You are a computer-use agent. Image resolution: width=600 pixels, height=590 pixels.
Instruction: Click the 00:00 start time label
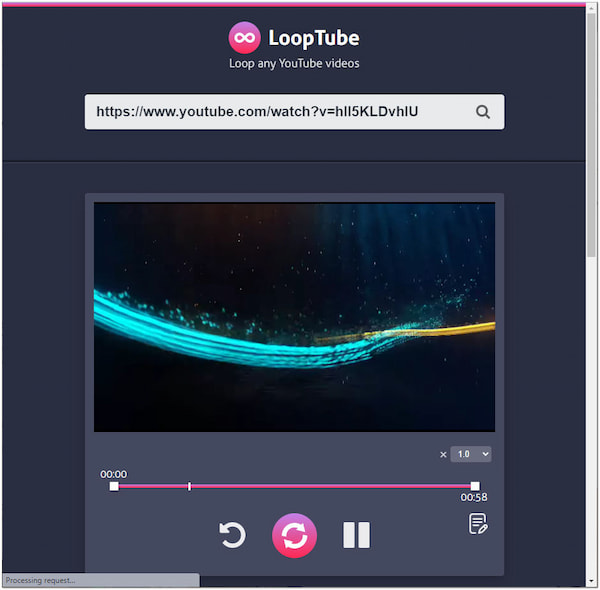click(113, 474)
